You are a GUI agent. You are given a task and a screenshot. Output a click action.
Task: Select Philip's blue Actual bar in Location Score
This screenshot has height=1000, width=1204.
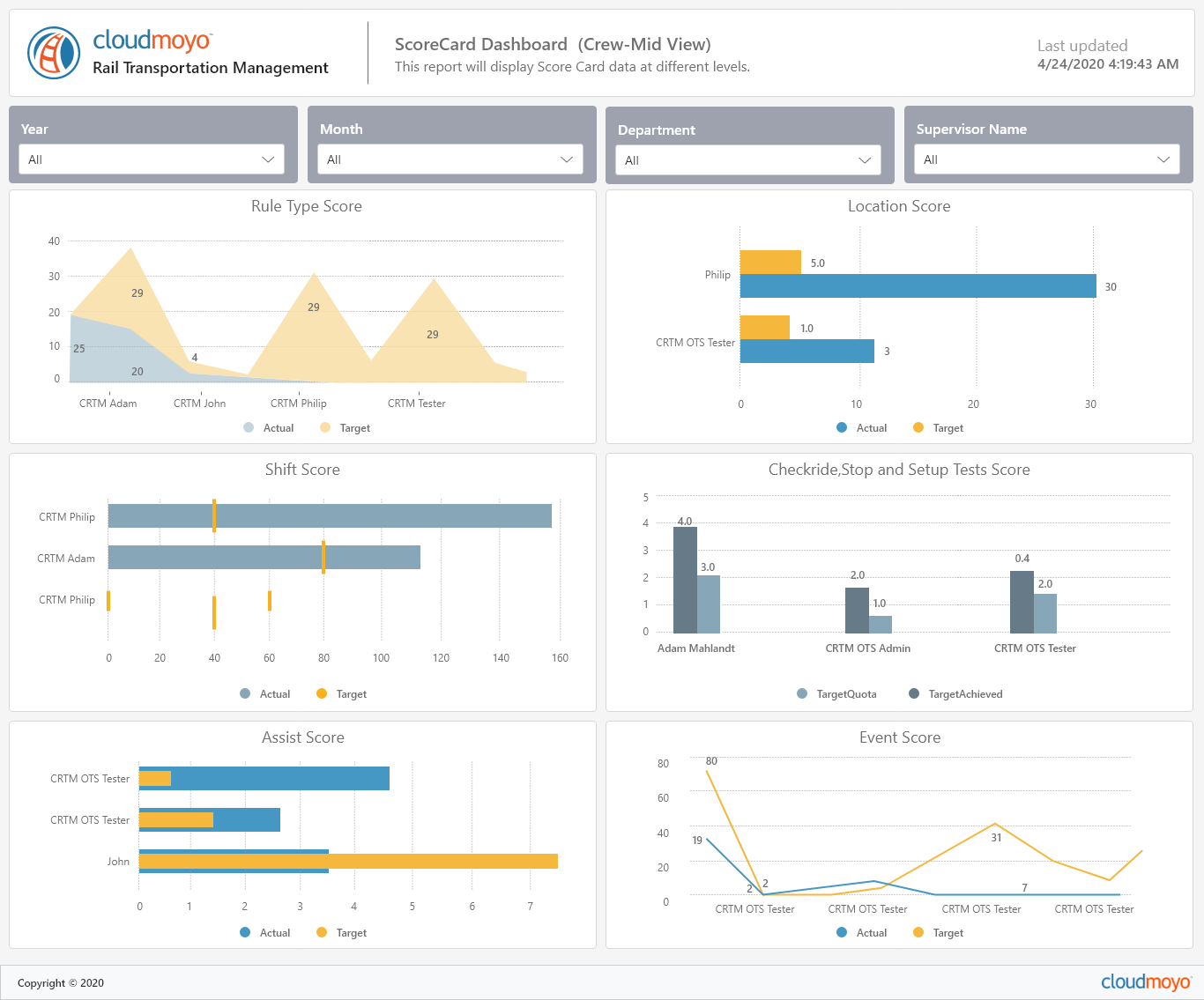tap(917, 285)
